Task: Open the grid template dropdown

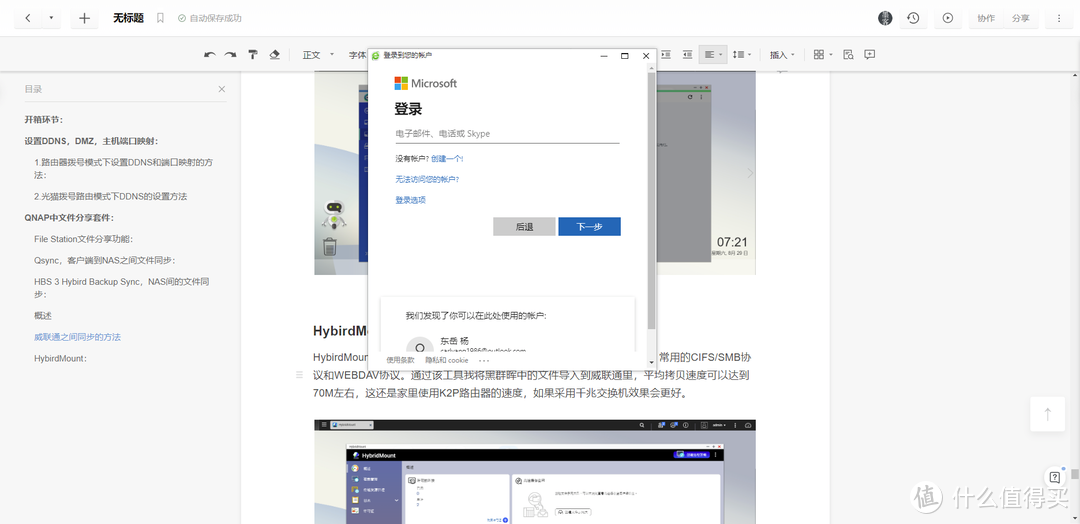Action: pyautogui.click(x=822, y=54)
